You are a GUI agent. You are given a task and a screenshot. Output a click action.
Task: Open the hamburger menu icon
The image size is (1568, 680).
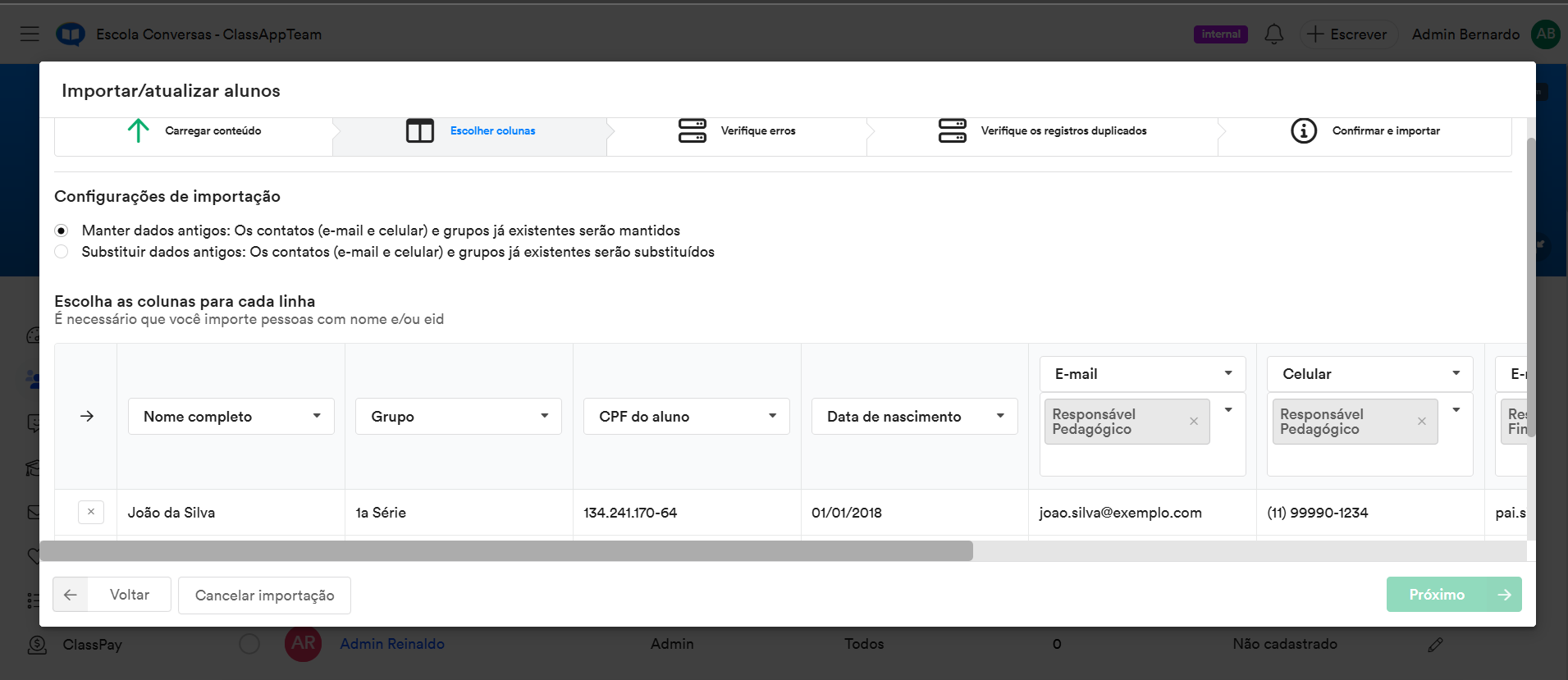30,34
